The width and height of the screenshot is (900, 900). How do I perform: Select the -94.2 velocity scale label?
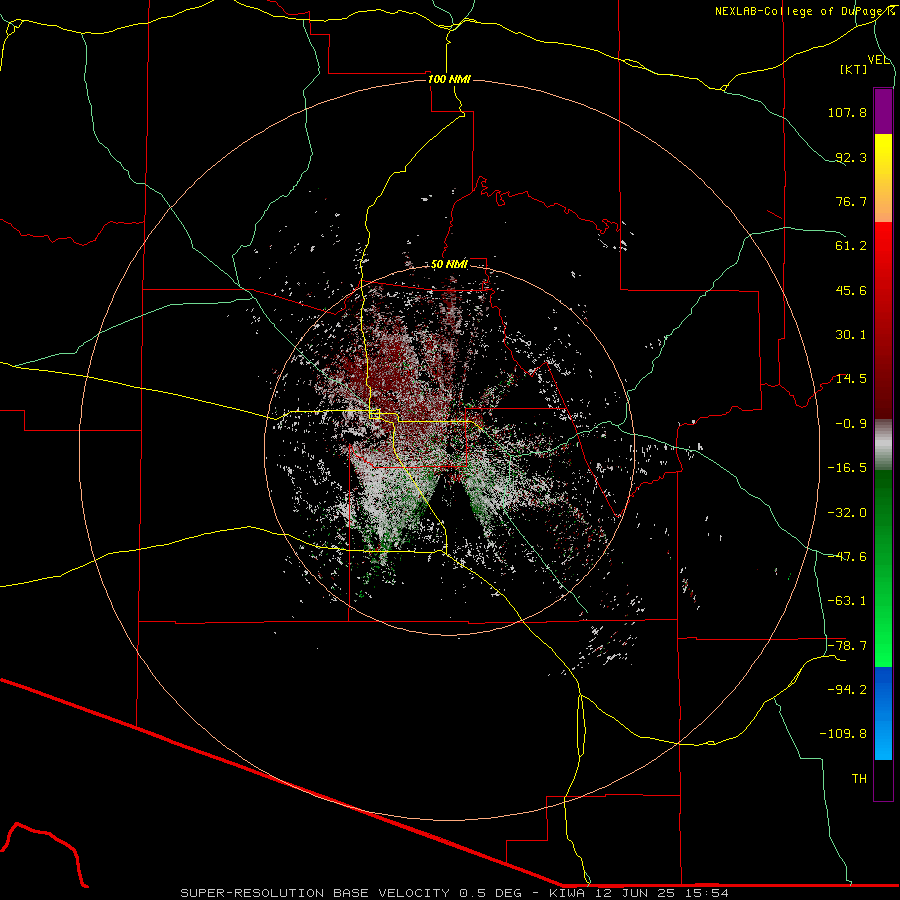click(847, 690)
